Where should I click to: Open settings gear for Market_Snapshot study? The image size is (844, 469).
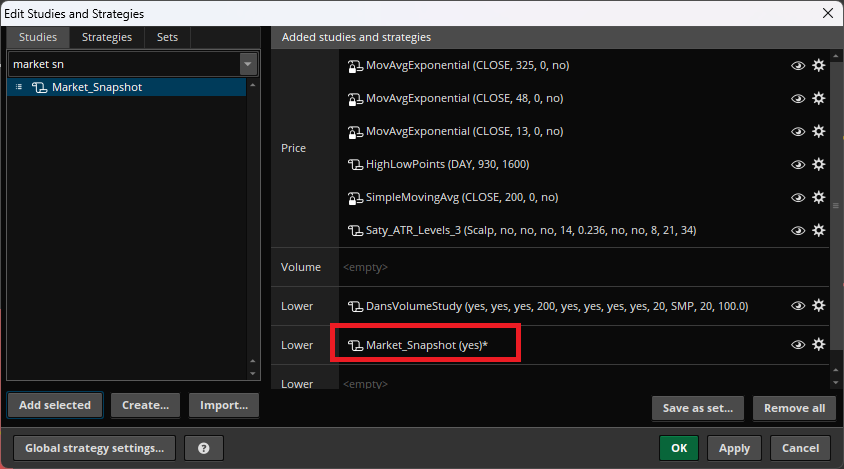point(818,344)
